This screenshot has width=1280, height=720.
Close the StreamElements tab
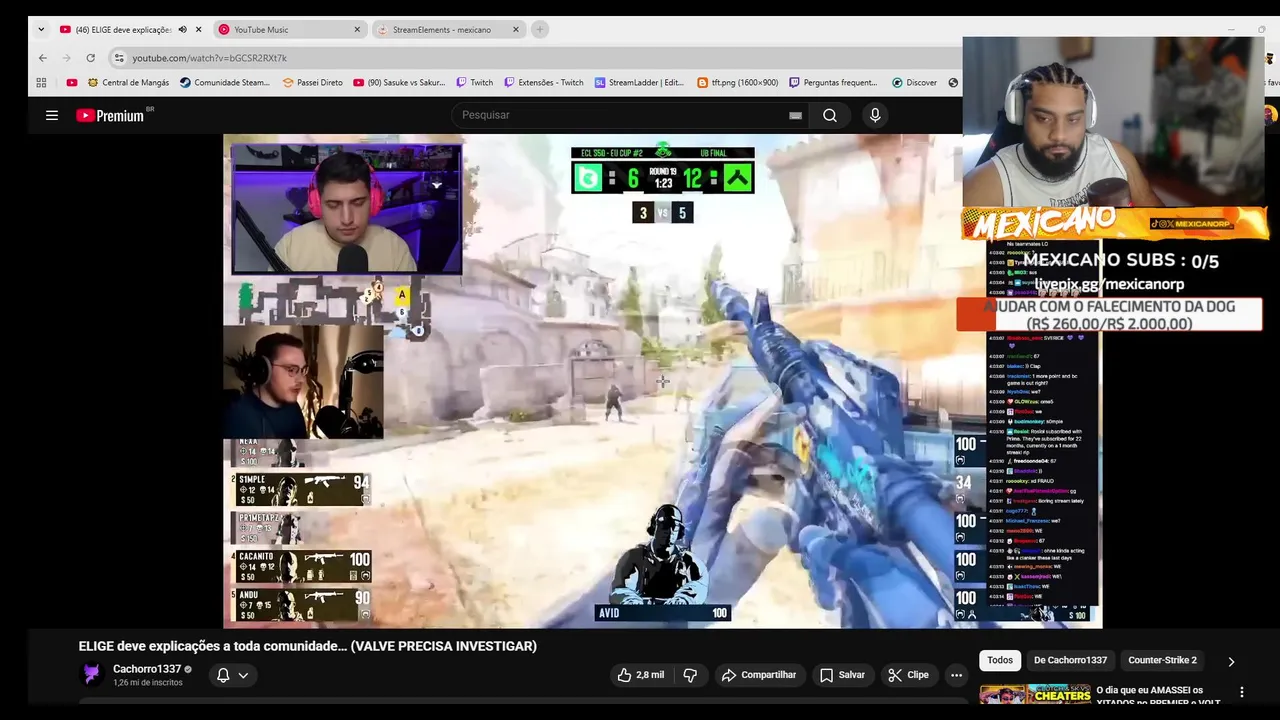coord(516,29)
